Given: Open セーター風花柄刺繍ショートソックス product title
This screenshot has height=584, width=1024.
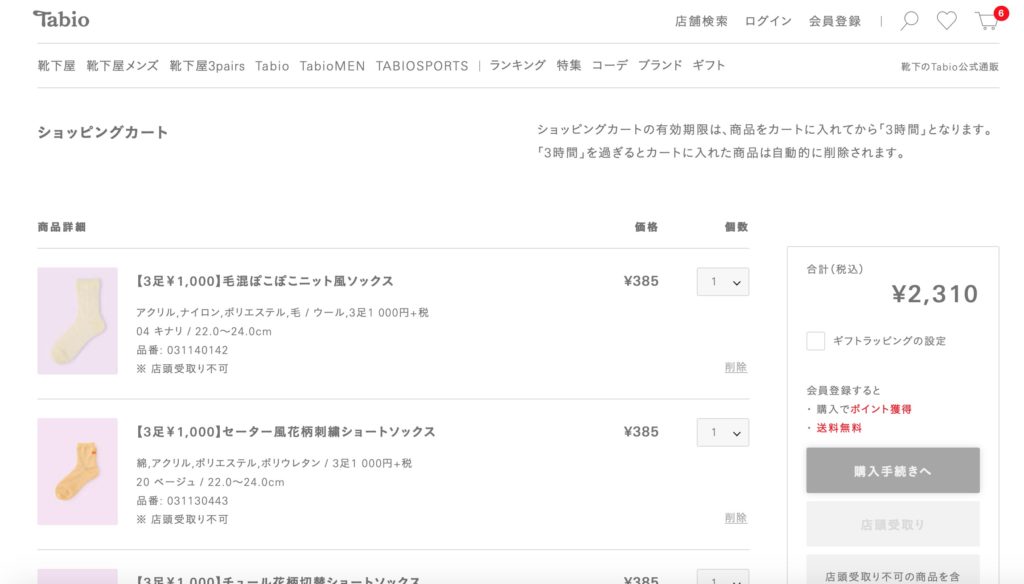Looking at the screenshot, I should pos(285,432).
